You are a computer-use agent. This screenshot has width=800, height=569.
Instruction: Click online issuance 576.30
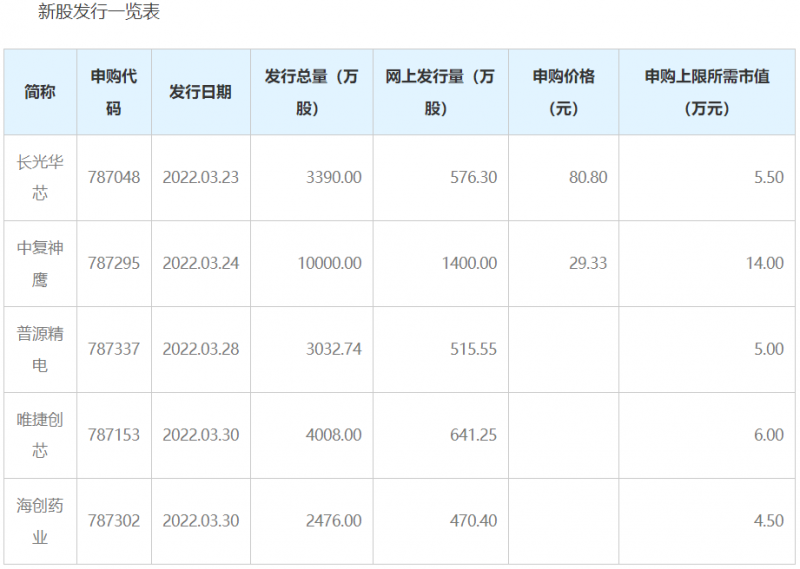point(473,178)
